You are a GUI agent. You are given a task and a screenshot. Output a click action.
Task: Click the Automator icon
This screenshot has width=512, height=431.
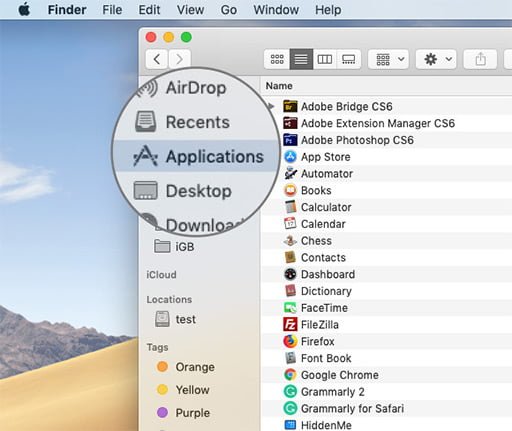(290, 173)
